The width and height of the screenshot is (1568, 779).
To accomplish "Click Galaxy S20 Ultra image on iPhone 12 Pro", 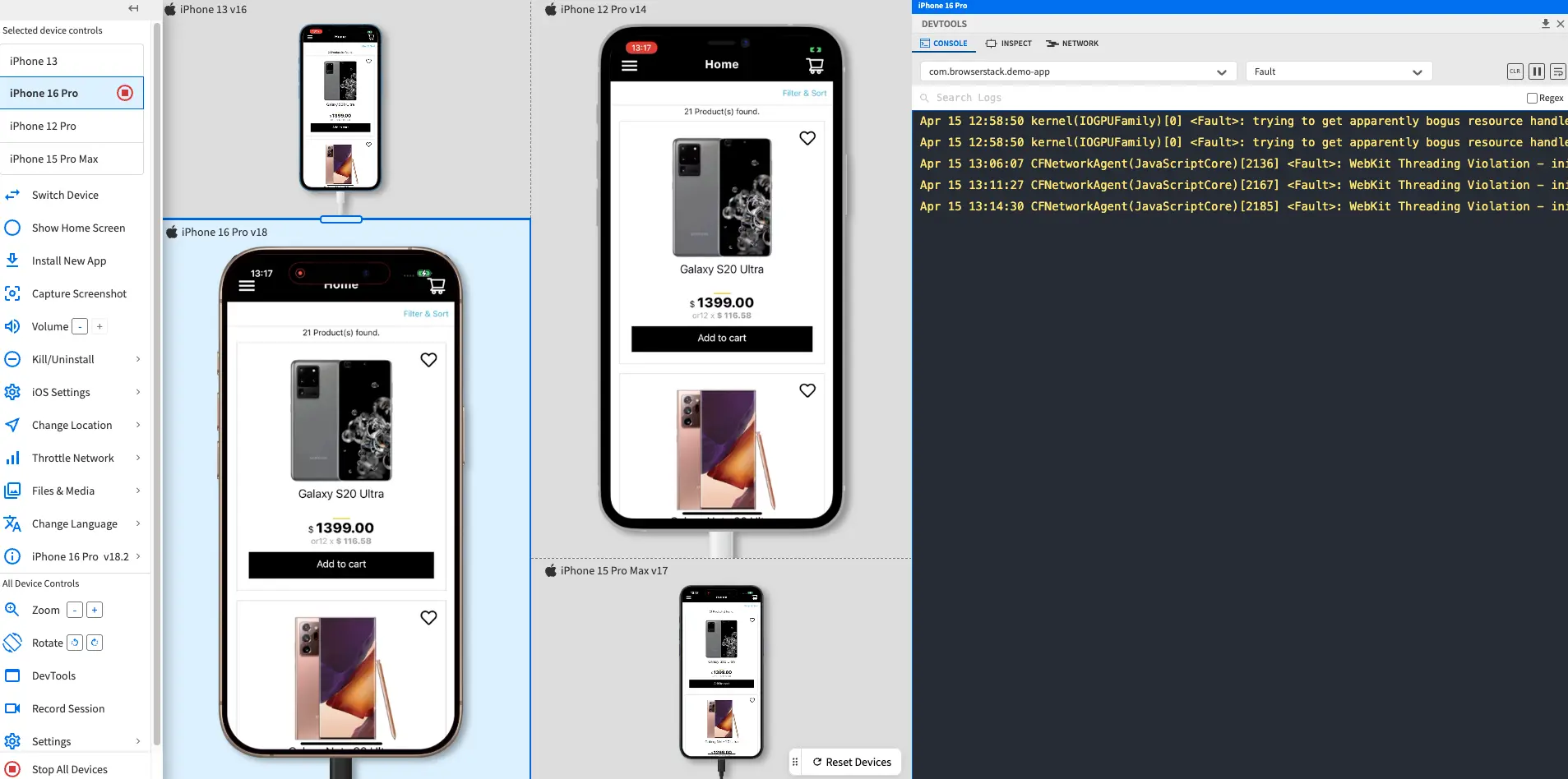I will [x=722, y=197].
